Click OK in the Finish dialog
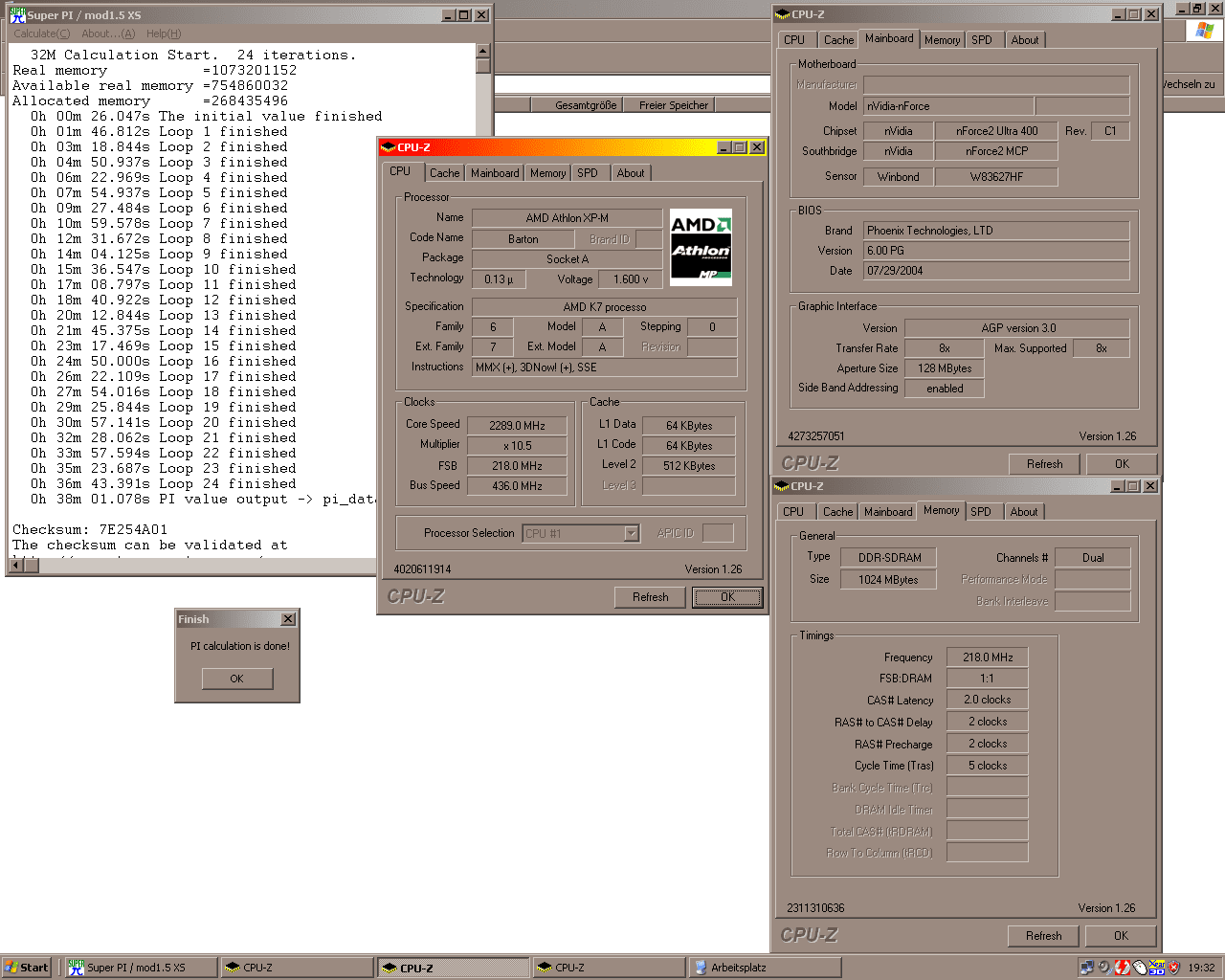Viewport: 1225px width, 980px height. (237, 679)
